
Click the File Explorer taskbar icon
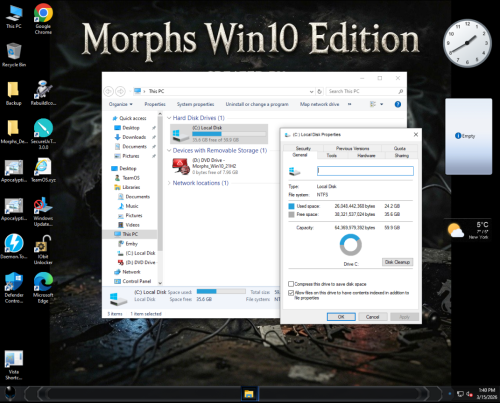click(x=249, y=394)
